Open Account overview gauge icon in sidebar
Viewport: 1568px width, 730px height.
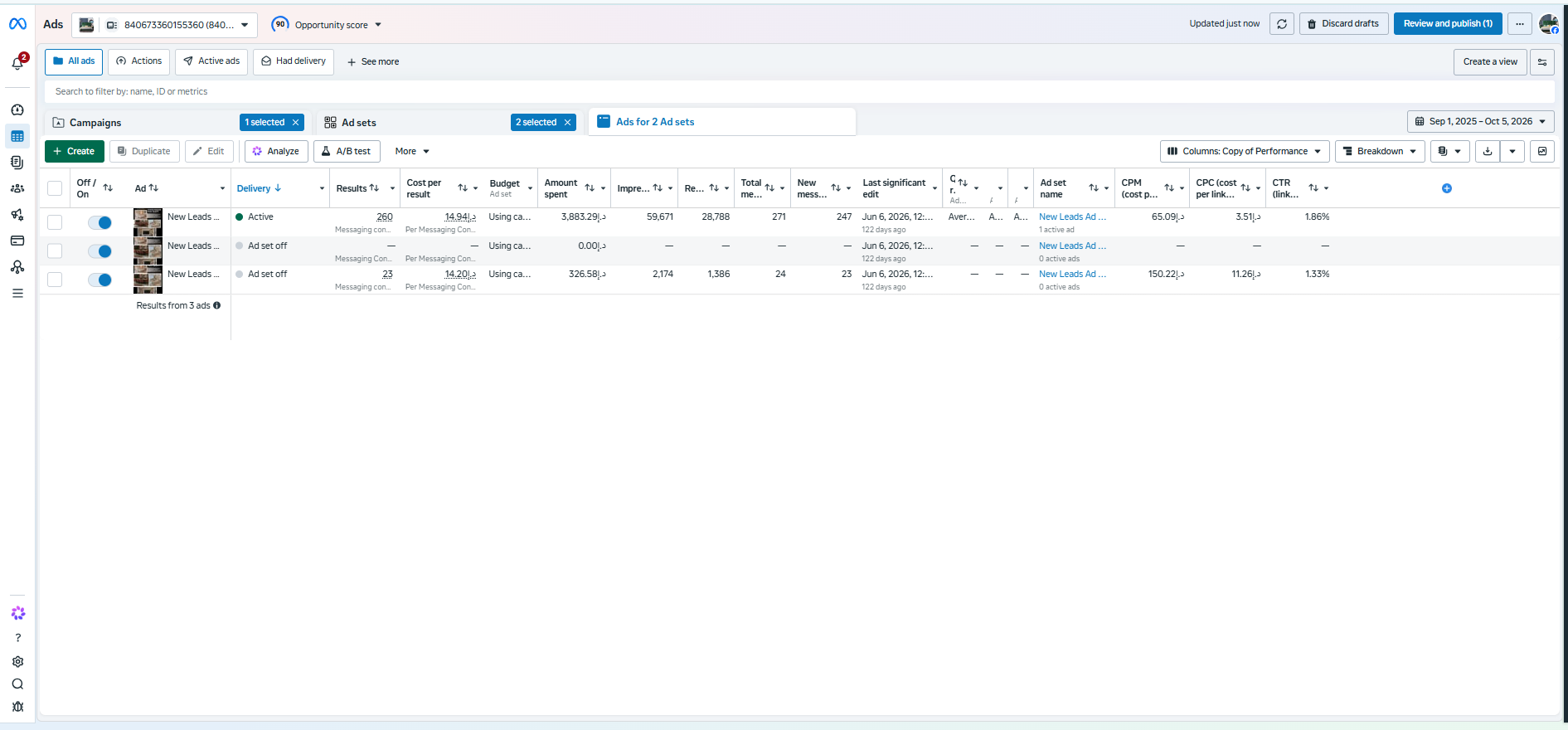click(17, 109)
